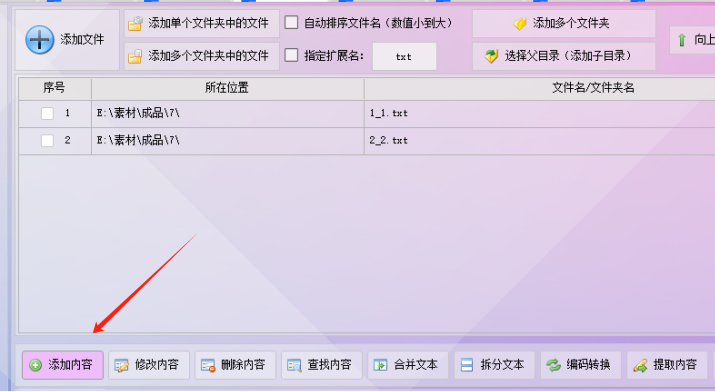Open the 查找内容 tab
Screen dimensions: 715x392
pyautogui.click(x=322, y=365)
